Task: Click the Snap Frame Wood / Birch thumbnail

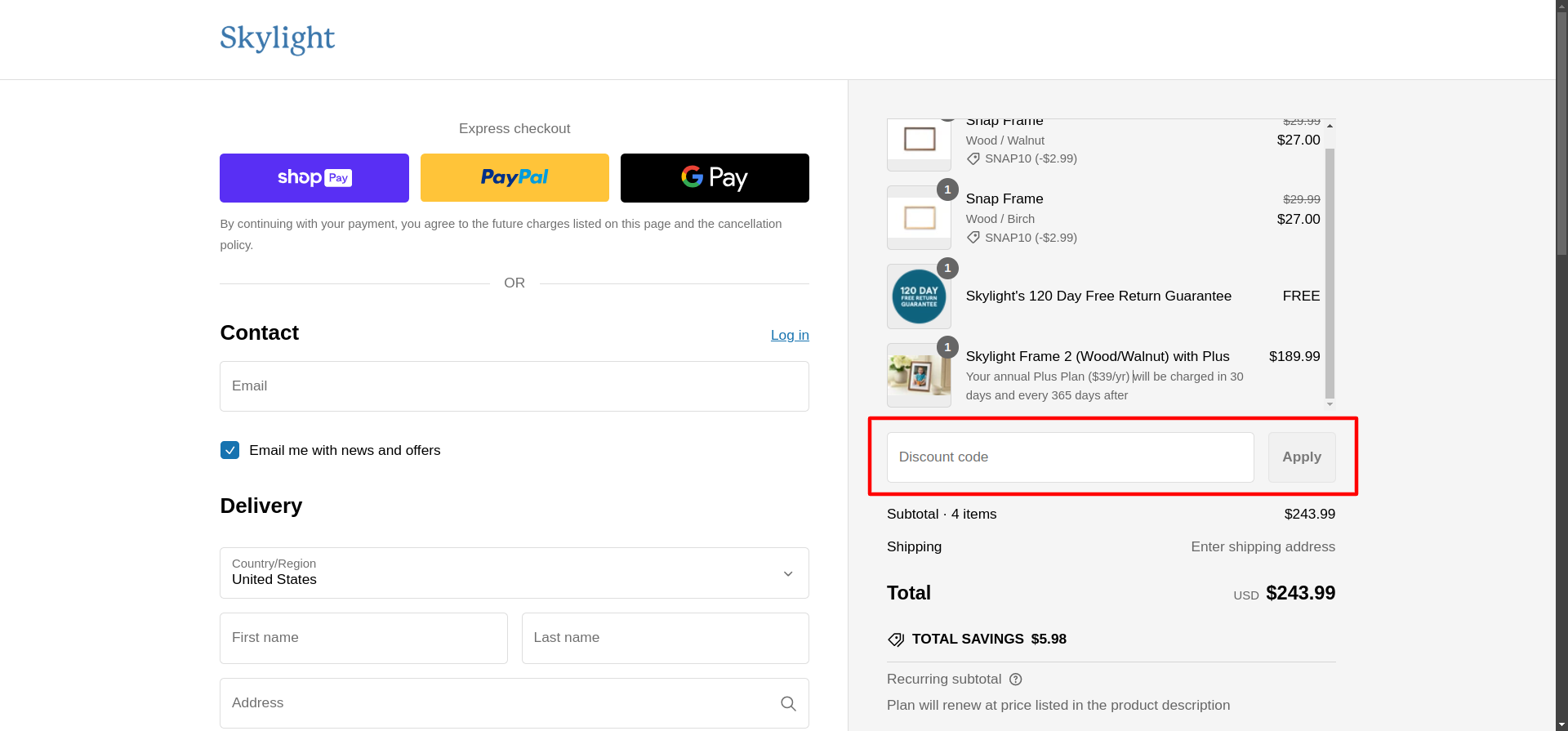Action: click(919, 217)
